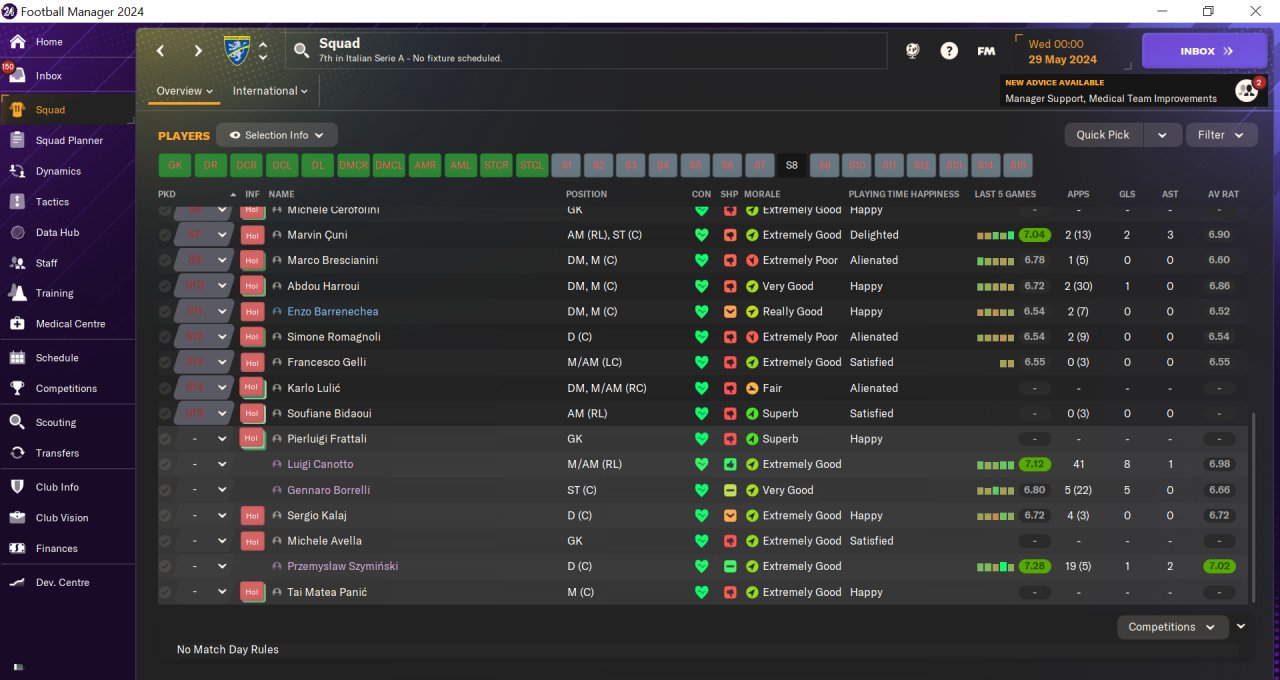Screen dimensions: 1280x680
Task: Click the squad list vertical scrollbar
Action: tap(1252, 507)
